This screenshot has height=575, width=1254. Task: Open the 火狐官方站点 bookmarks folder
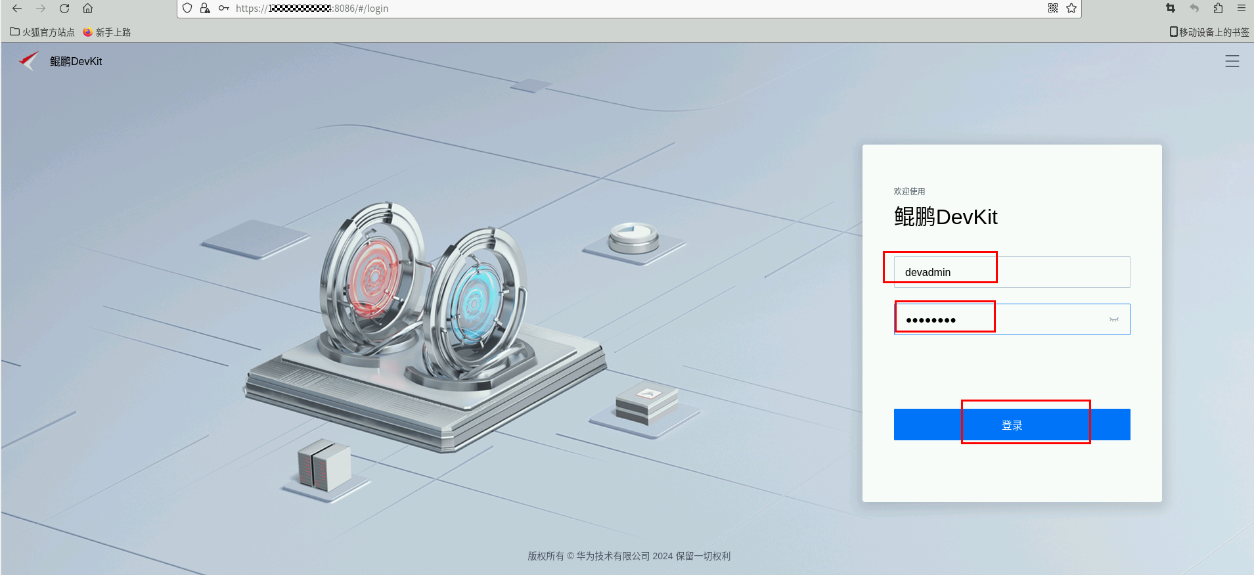[42, 32]
